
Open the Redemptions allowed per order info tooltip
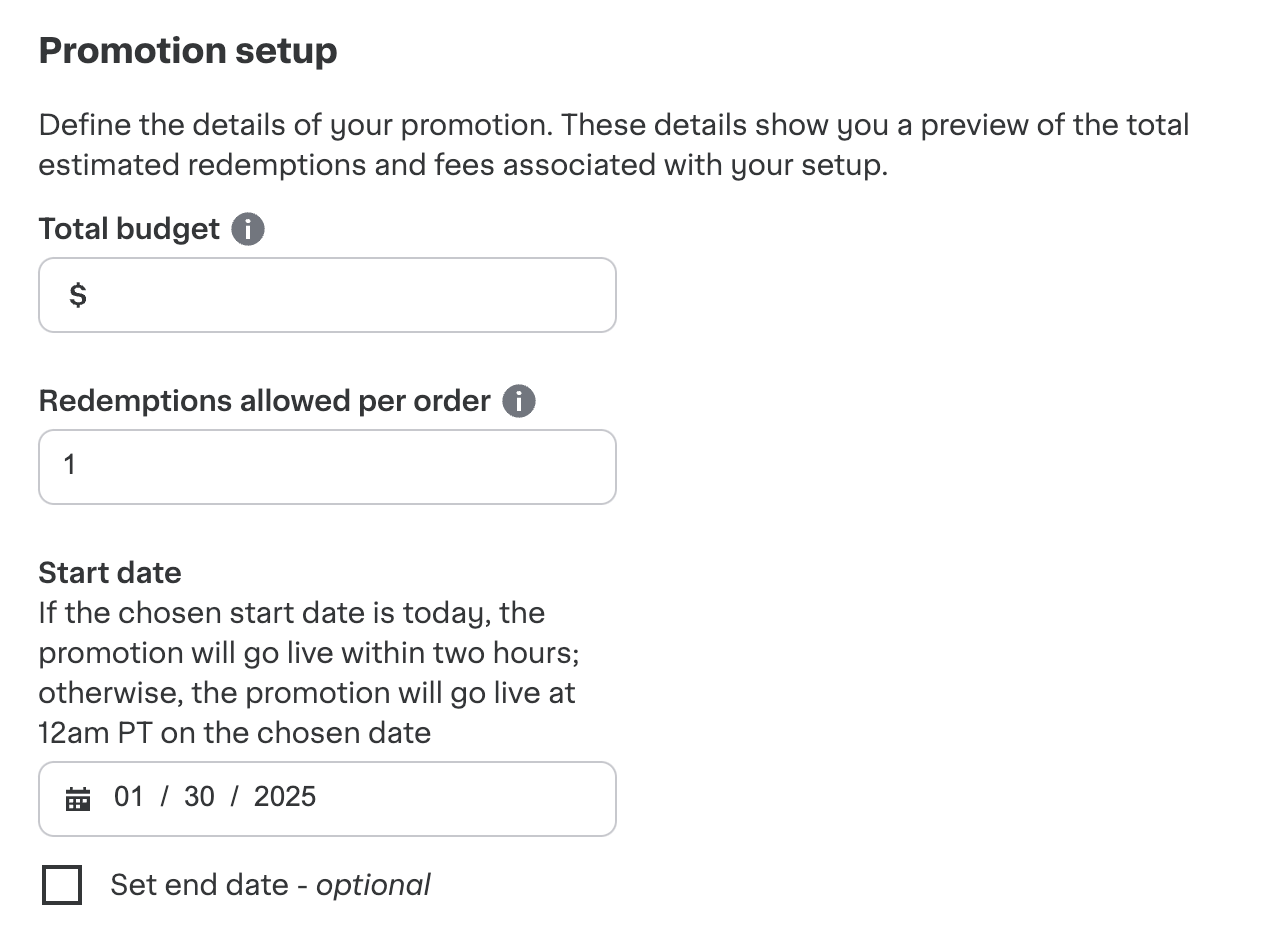[x=519, y=402]
